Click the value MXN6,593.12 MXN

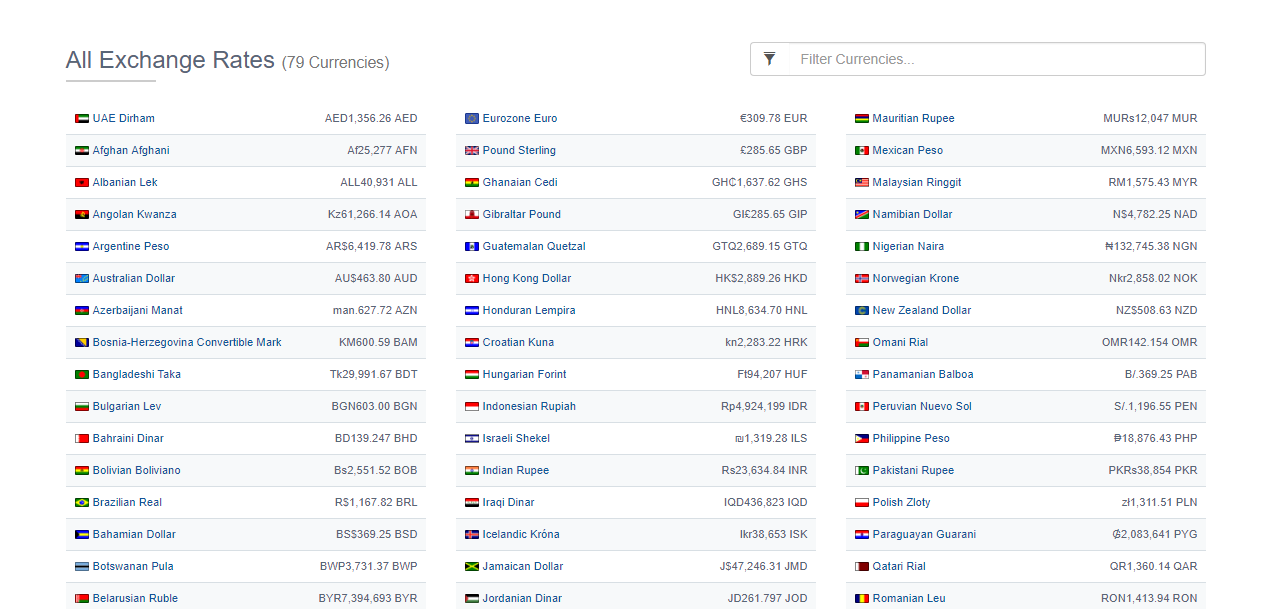1149,150
